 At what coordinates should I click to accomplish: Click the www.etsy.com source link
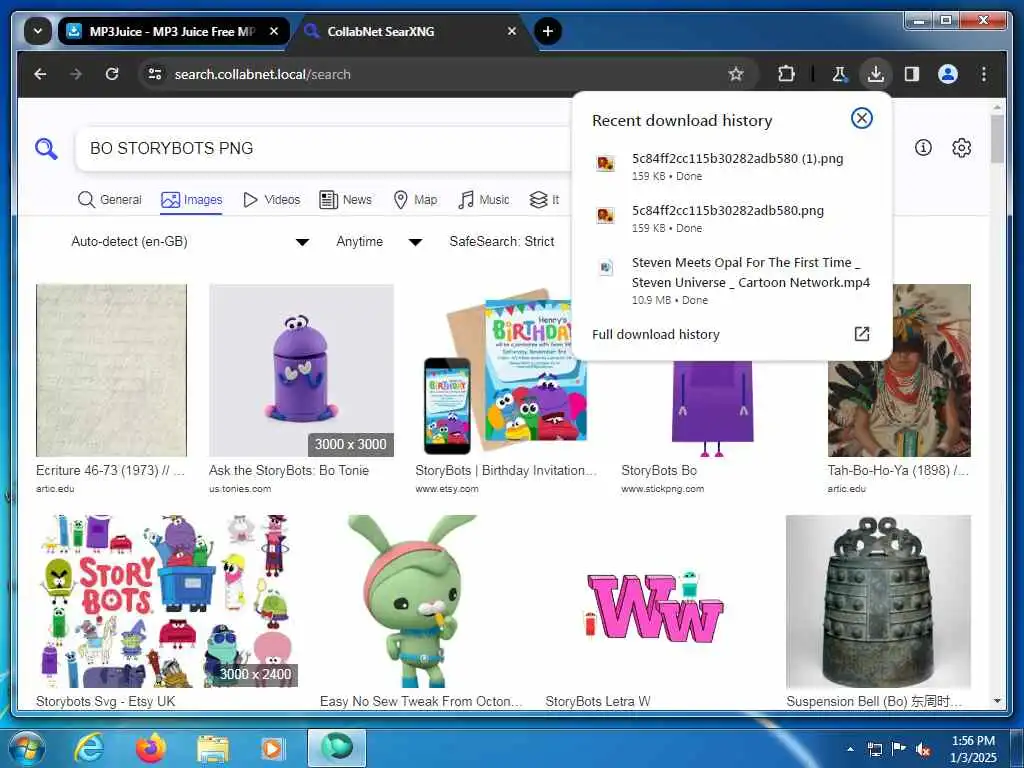447,488
